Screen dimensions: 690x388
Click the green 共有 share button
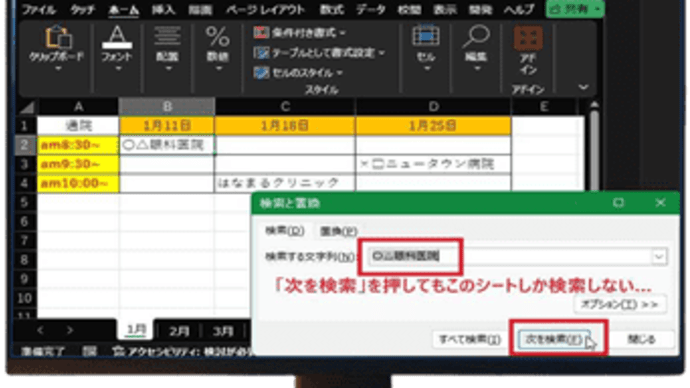[575, 9]
